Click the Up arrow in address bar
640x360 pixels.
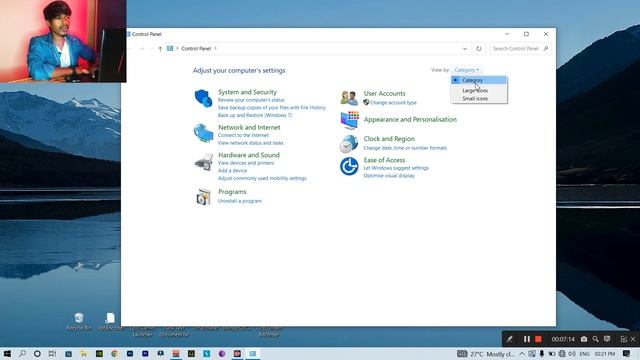160,49
